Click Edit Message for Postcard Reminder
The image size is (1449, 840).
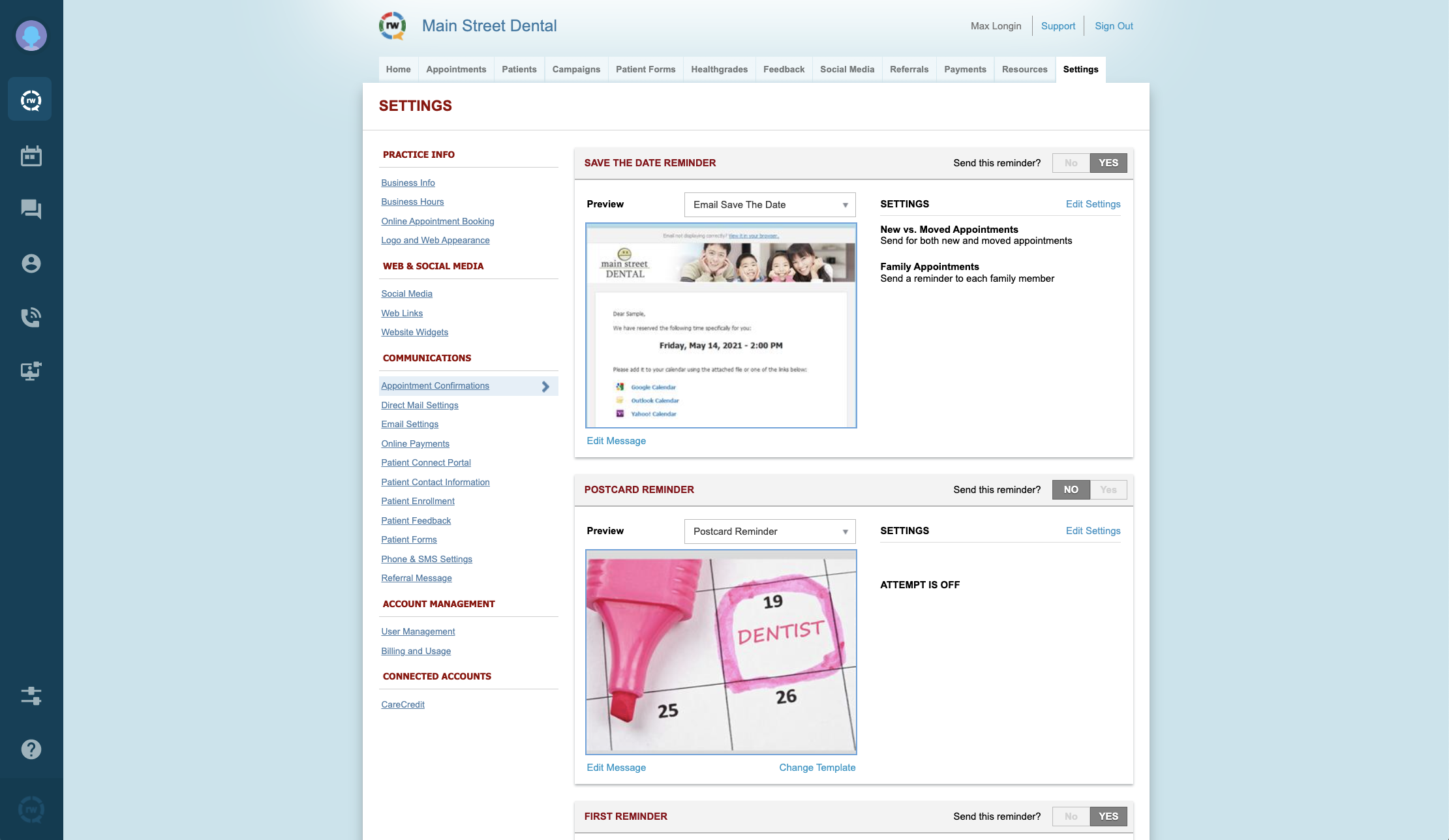point(616,767)
